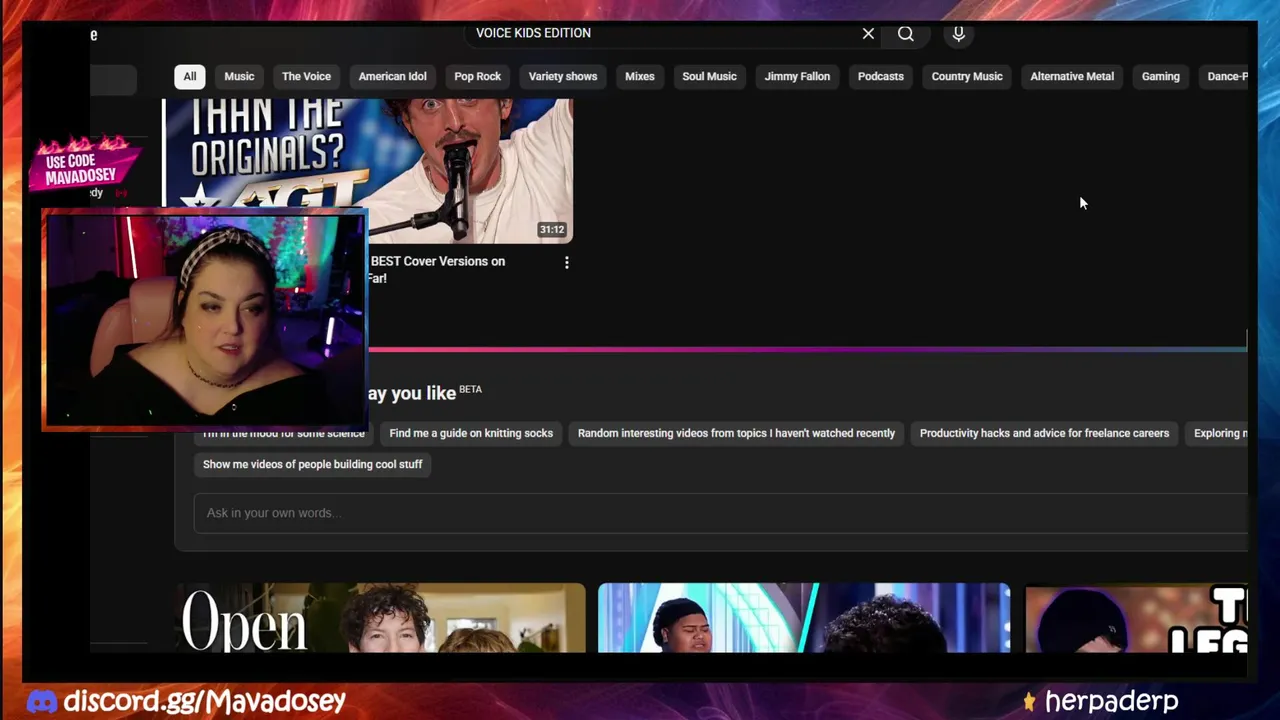Select the All filter chip
The width and height of the screenshot is (1280, 720).
tap(189, 77)
